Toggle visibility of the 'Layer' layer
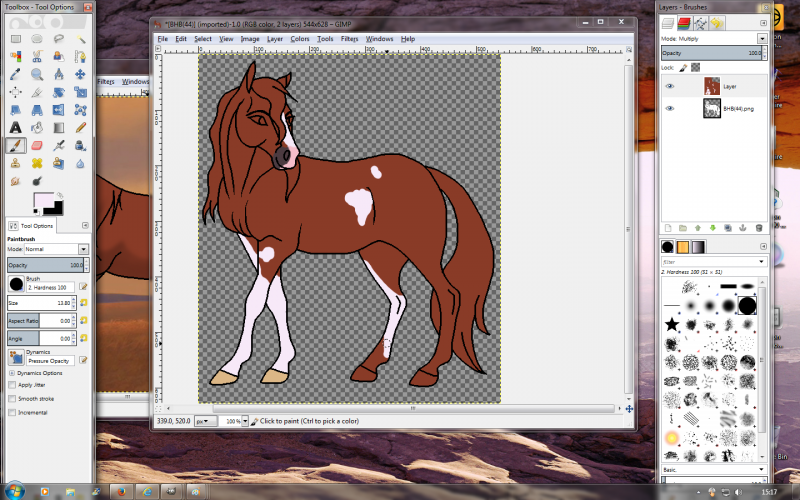The image size is (800, 500). (x=670, y=86)
